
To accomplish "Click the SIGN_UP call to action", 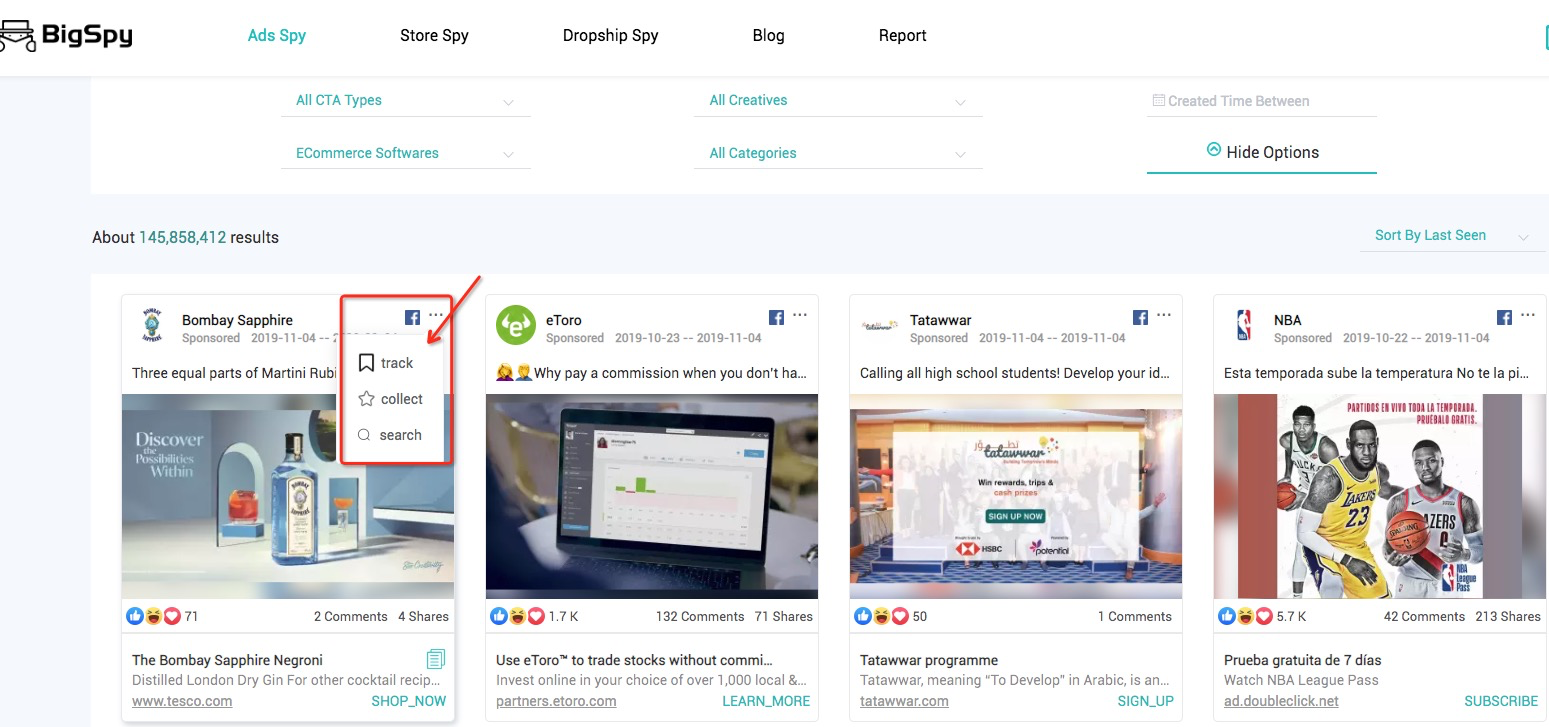I will 1146,701.
